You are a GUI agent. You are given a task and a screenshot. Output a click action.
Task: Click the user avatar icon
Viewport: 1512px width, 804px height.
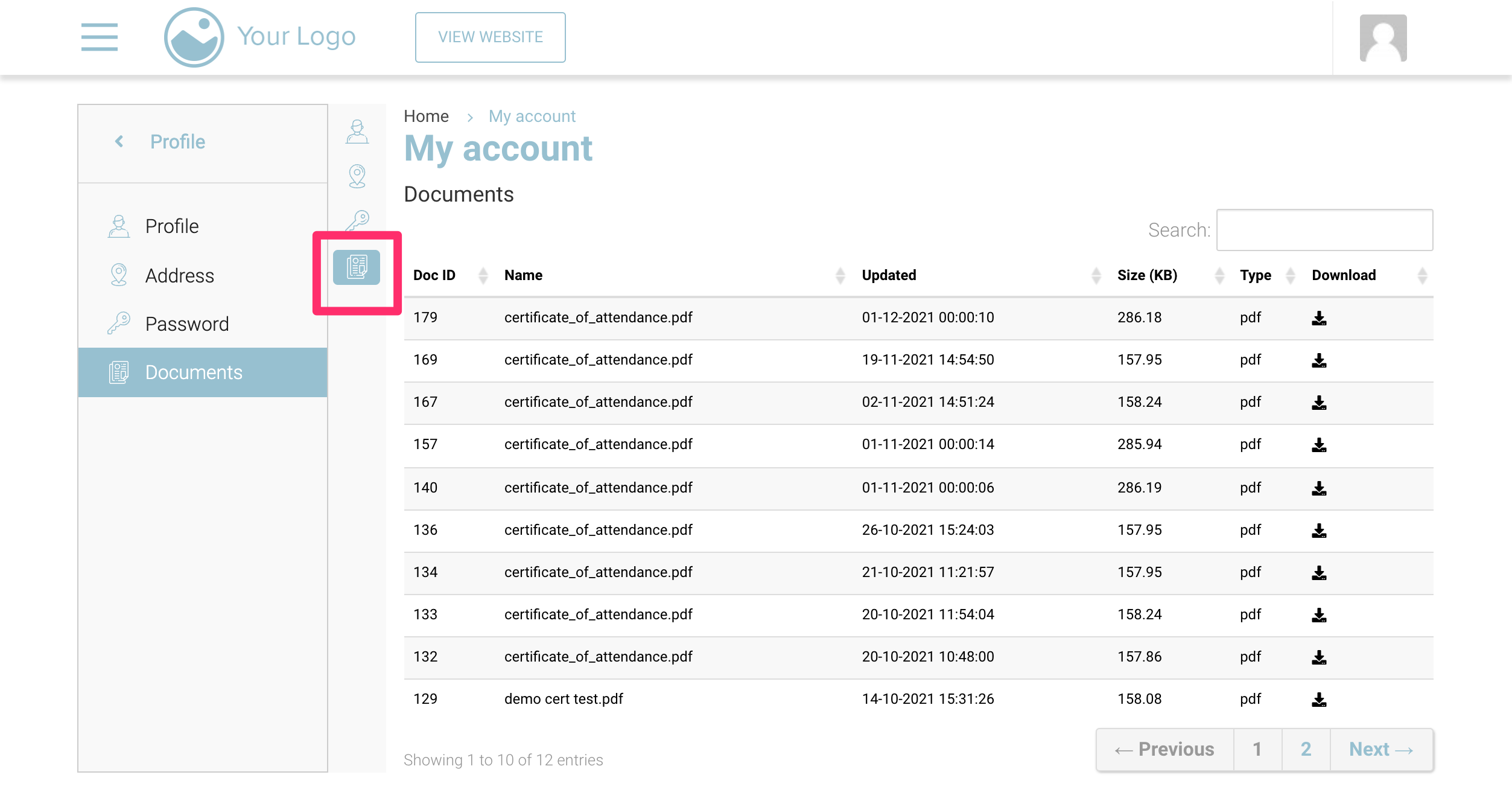coord(1382,38)
